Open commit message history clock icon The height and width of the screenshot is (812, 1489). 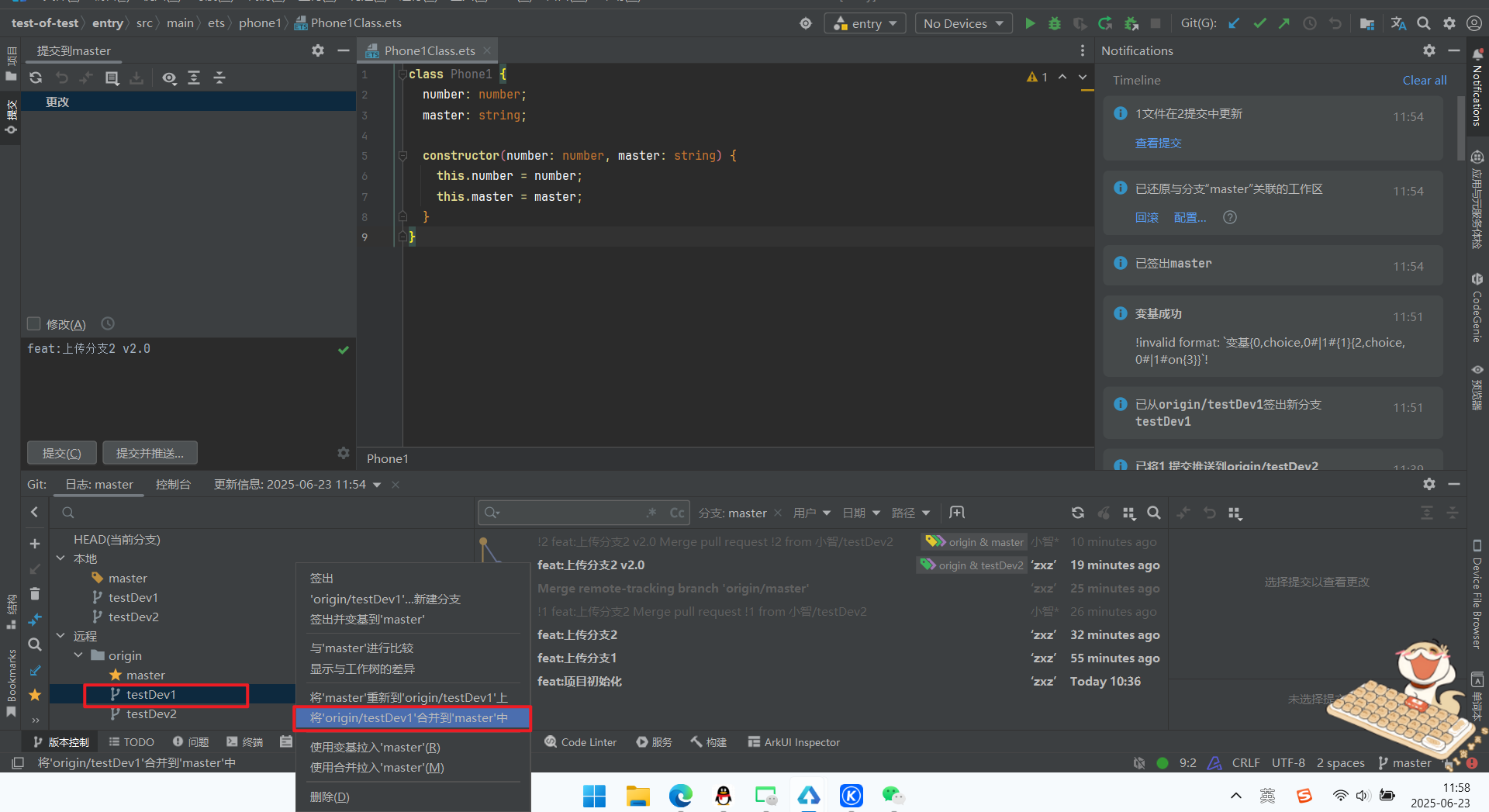pos(108,323)
